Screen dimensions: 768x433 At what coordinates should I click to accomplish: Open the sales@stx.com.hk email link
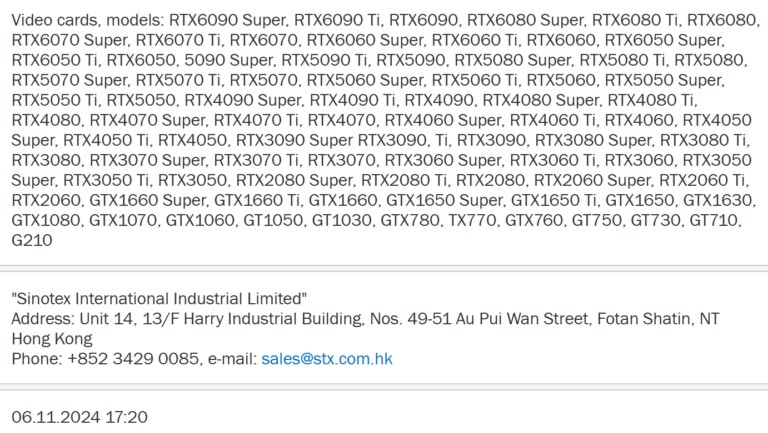[327, 359]
